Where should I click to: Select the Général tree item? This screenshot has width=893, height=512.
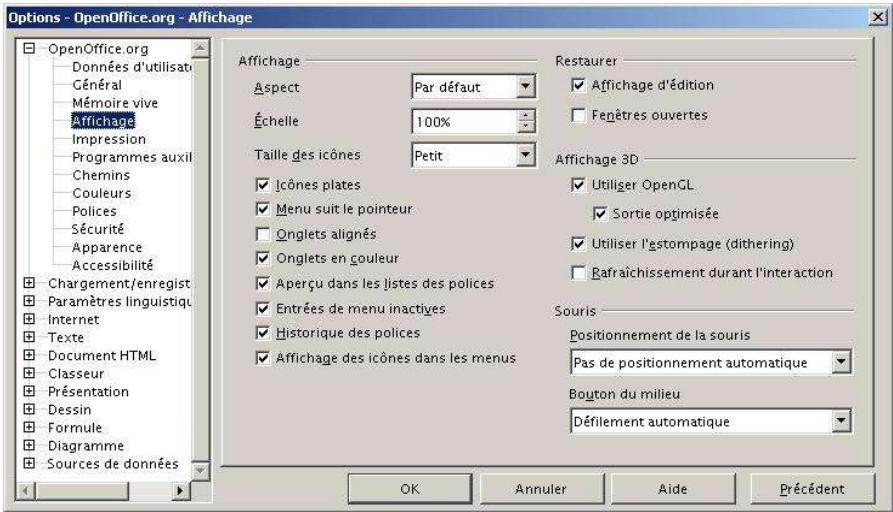pyautogui.click(x=97, y=85)
